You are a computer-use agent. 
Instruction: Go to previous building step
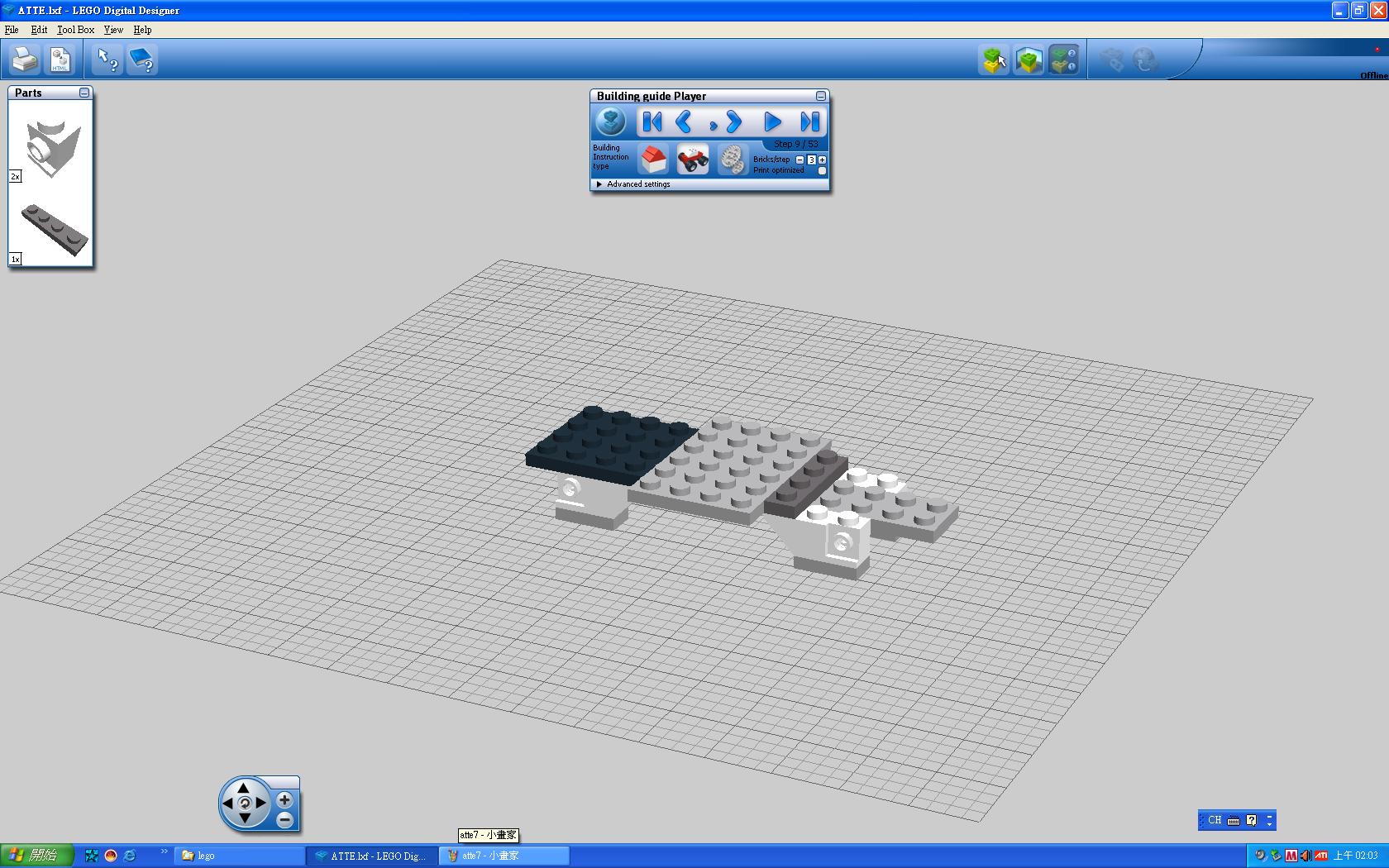(x=684, y=122)
